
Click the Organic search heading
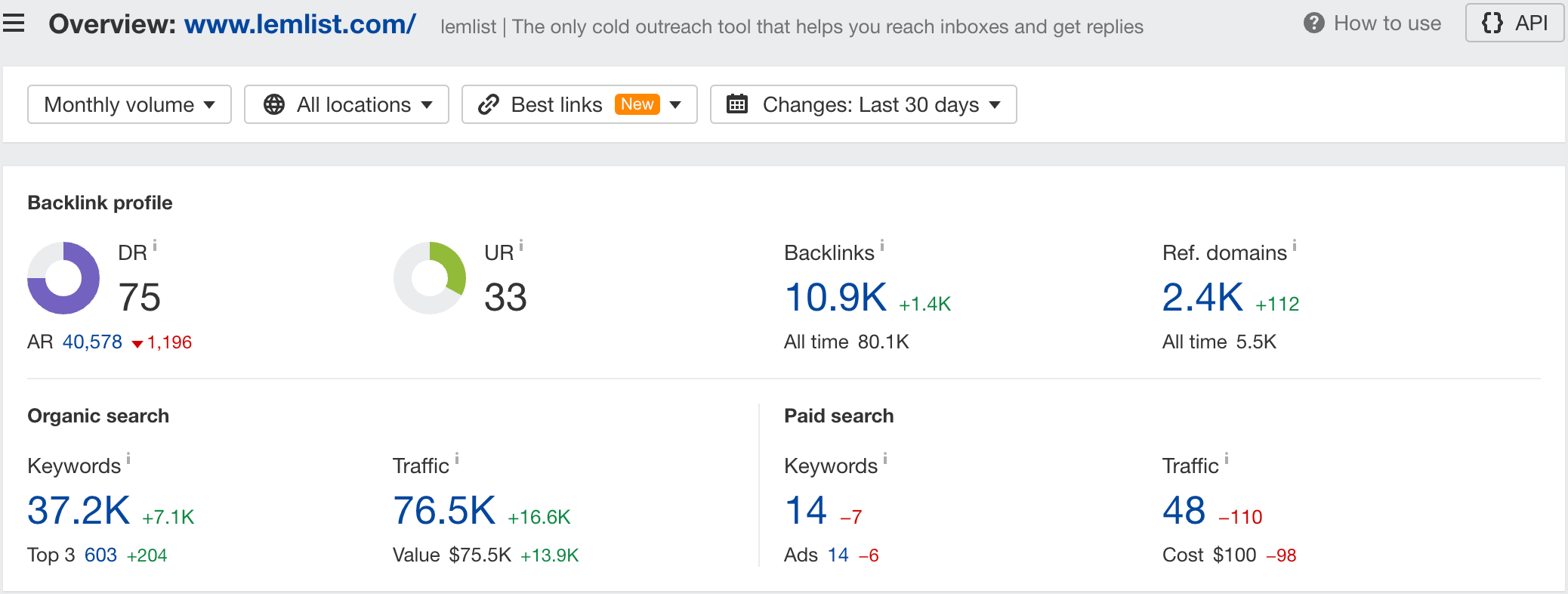coord(98,416)
